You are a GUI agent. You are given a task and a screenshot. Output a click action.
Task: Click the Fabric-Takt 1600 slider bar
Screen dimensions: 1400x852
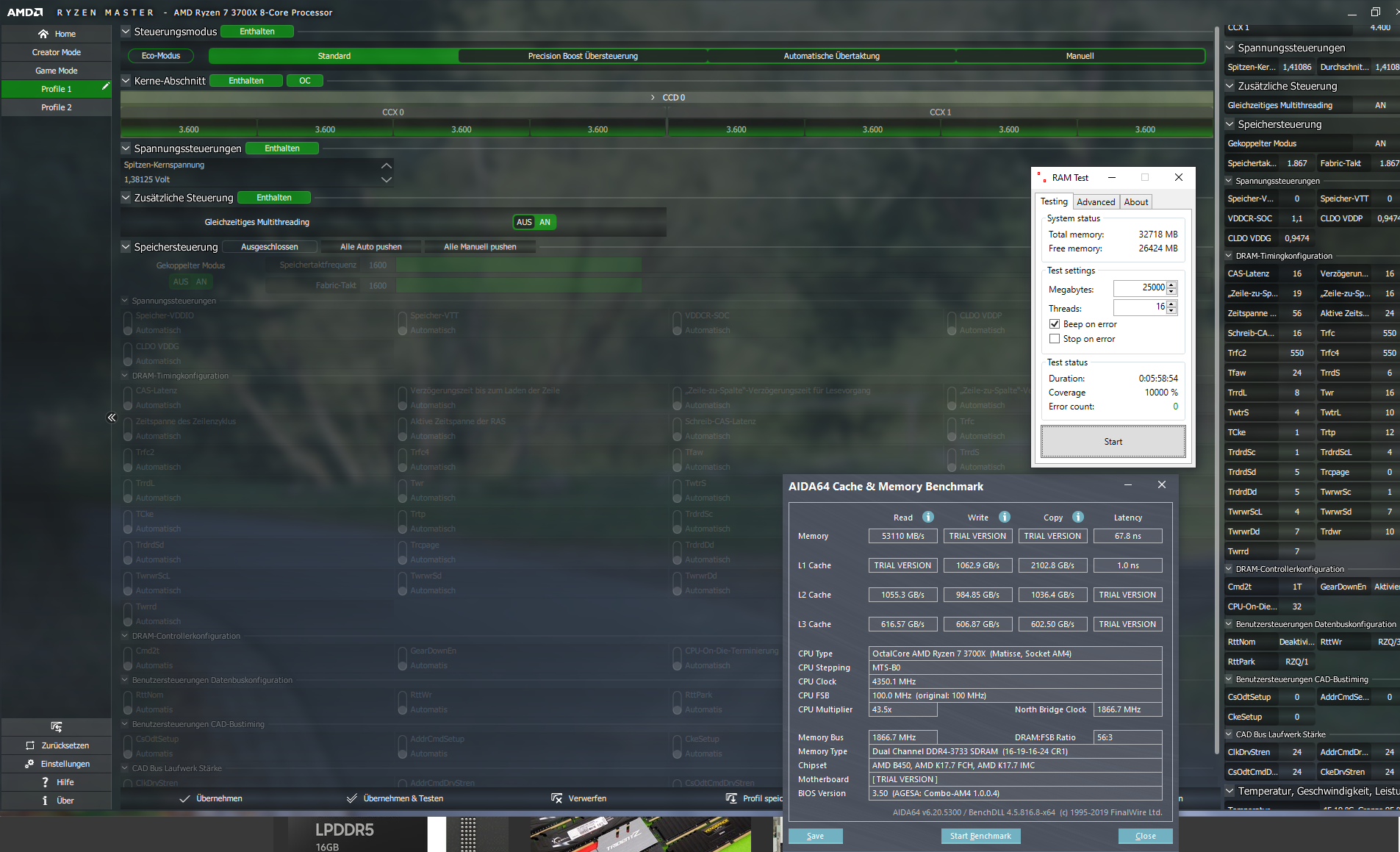pos(518,285)
